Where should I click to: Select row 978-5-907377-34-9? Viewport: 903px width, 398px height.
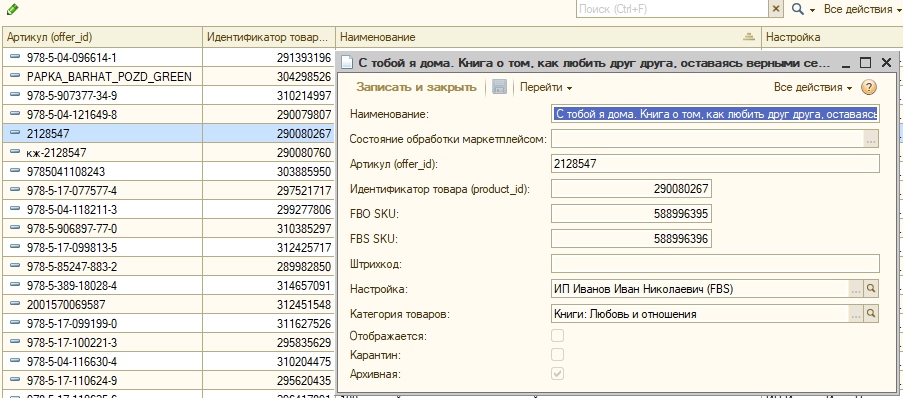[169, 95]
